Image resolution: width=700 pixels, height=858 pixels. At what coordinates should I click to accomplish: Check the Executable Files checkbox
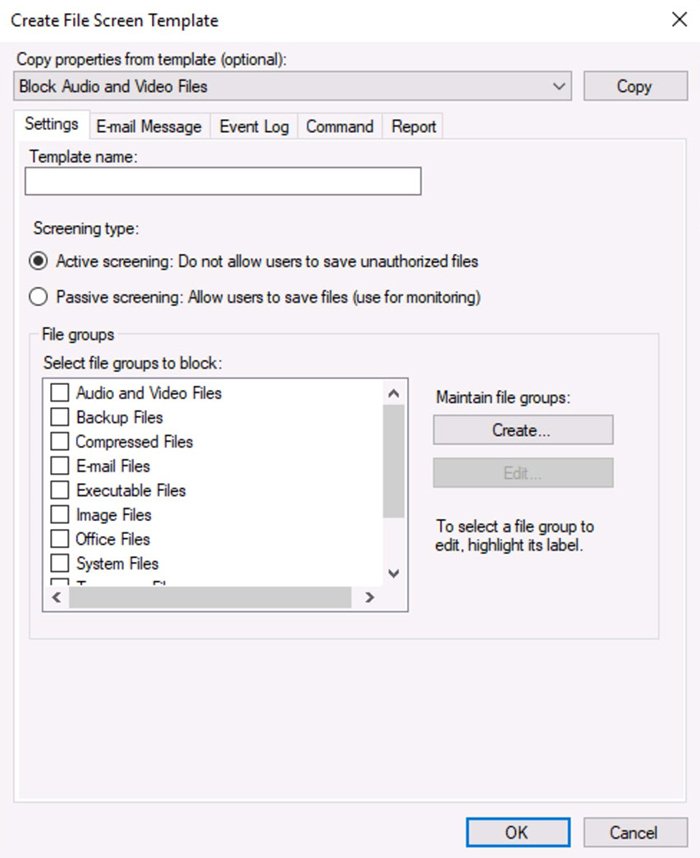tap(60, 491)
